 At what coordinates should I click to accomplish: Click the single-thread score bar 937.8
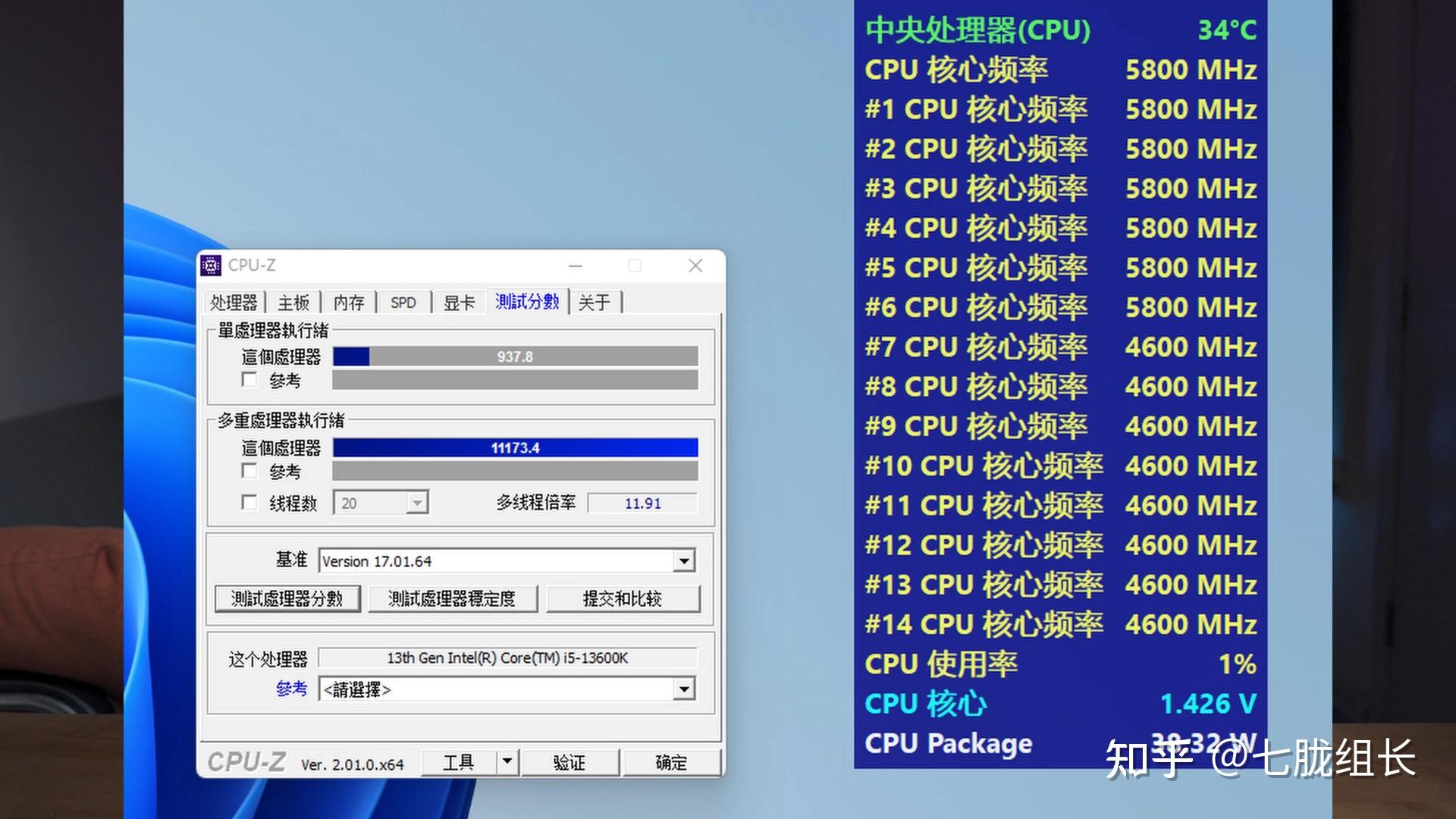[x=516, y=356]
